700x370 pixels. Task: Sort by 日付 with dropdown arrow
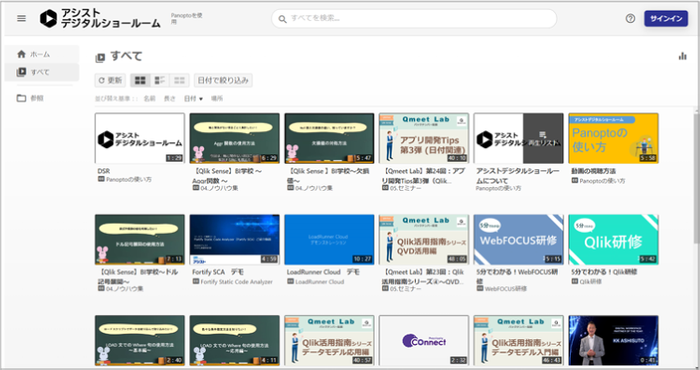[x=193, y=99]
